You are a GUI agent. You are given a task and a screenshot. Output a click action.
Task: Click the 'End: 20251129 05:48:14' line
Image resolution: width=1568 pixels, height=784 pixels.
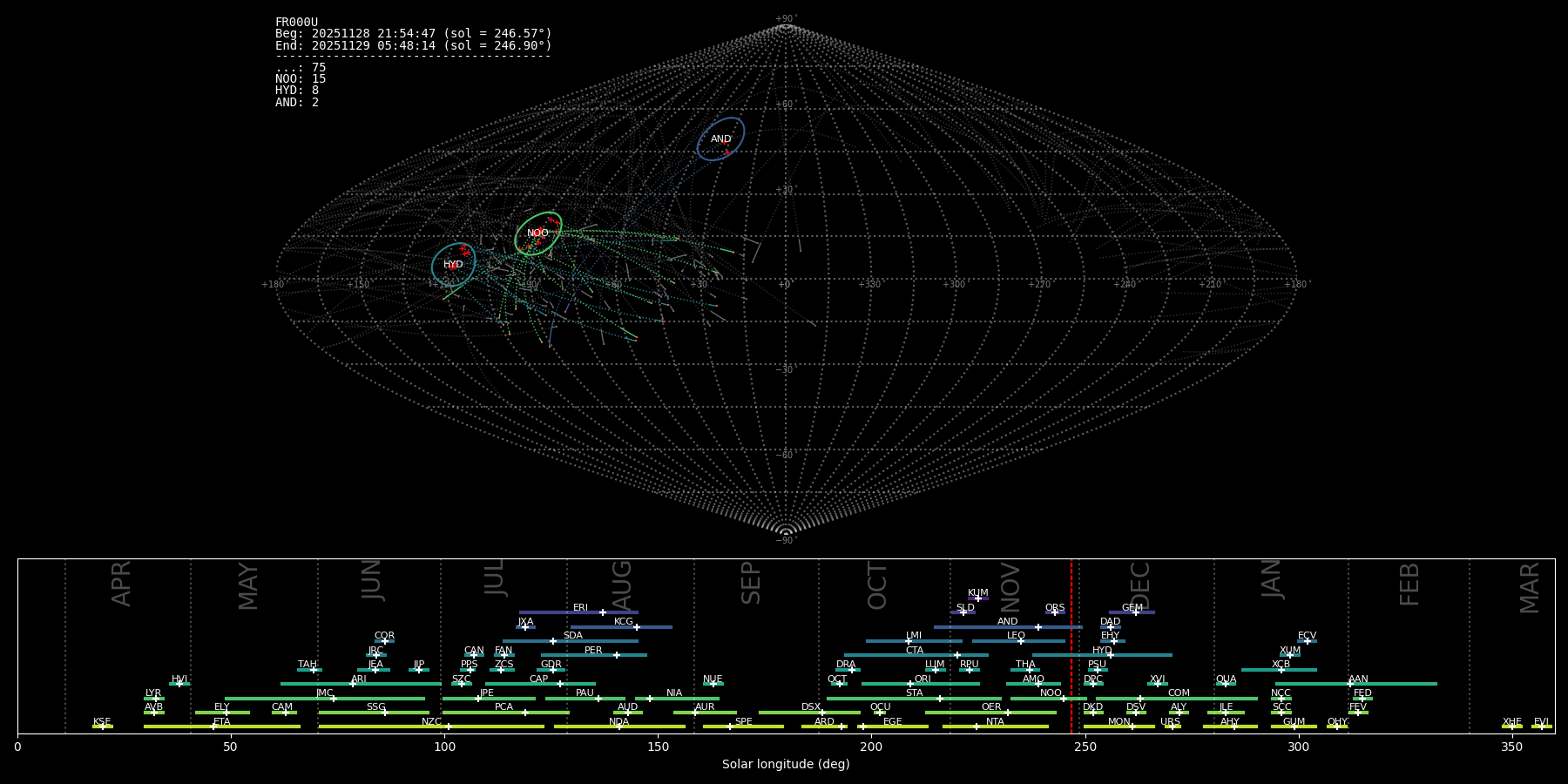coord(414,46)
